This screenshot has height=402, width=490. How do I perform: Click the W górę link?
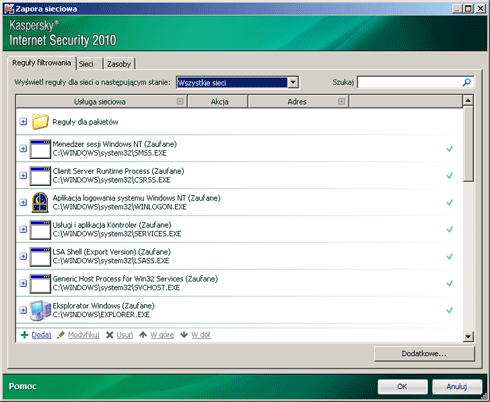coord(162,335)
